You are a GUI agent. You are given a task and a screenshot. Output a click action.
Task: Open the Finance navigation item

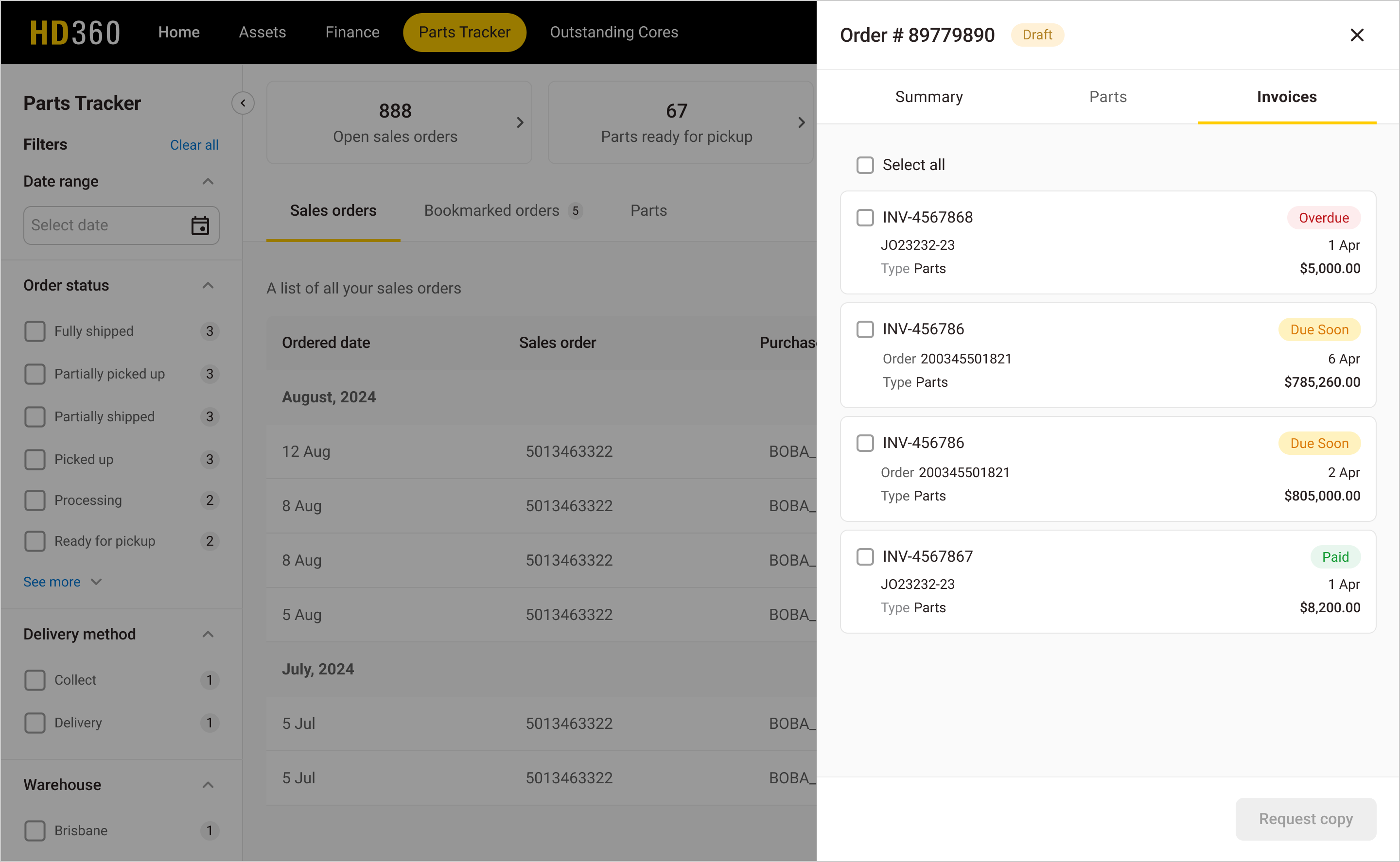pos(352,32)
